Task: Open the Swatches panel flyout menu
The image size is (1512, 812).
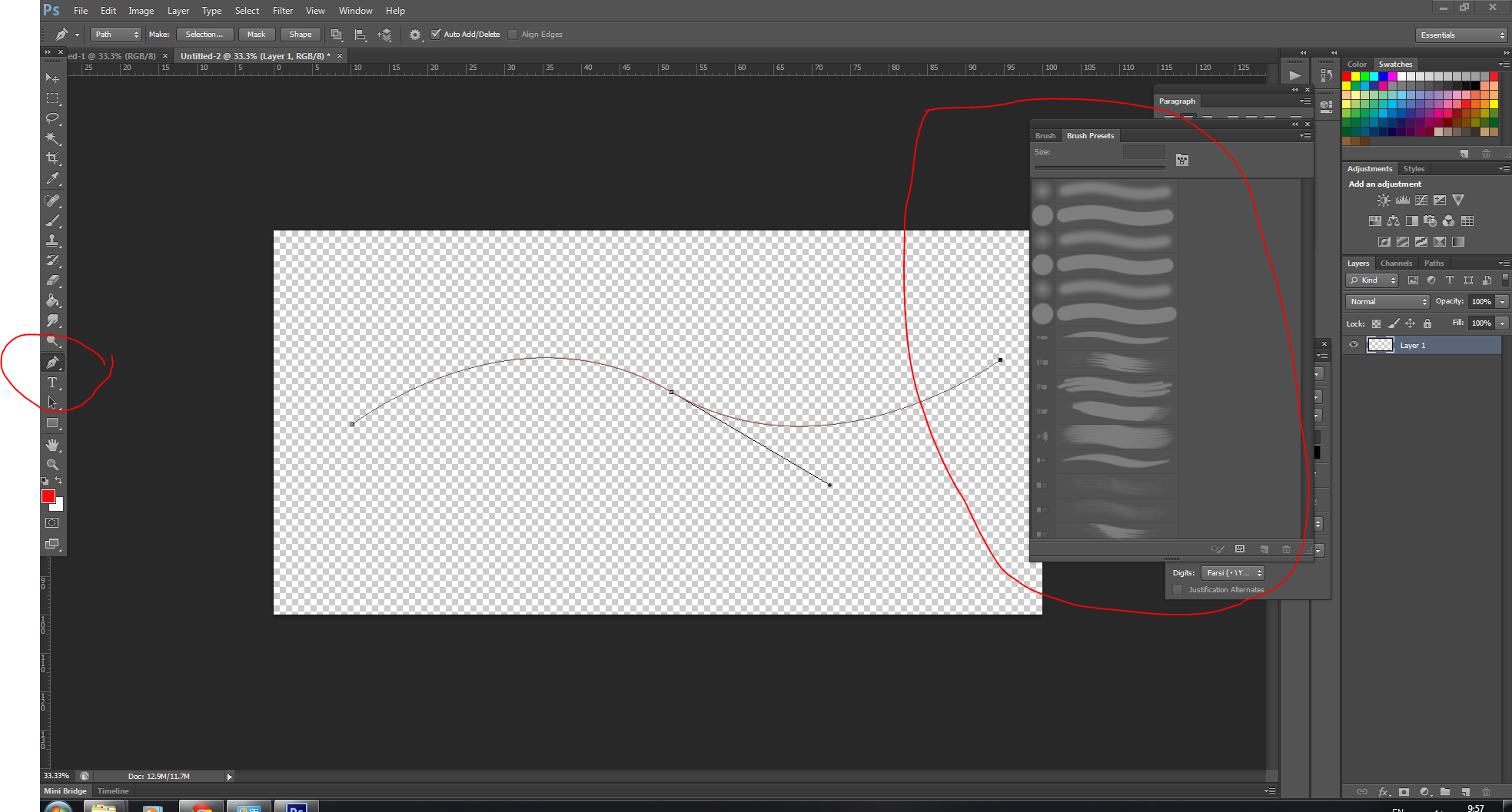Action: 1504,64
